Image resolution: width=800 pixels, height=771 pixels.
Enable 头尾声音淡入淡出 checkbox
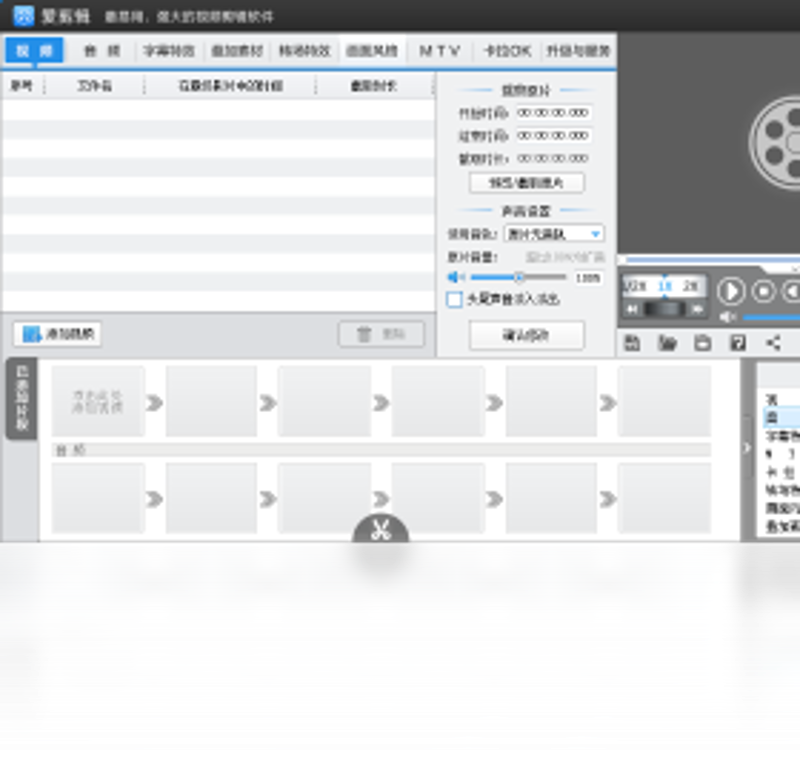point(454,299)
